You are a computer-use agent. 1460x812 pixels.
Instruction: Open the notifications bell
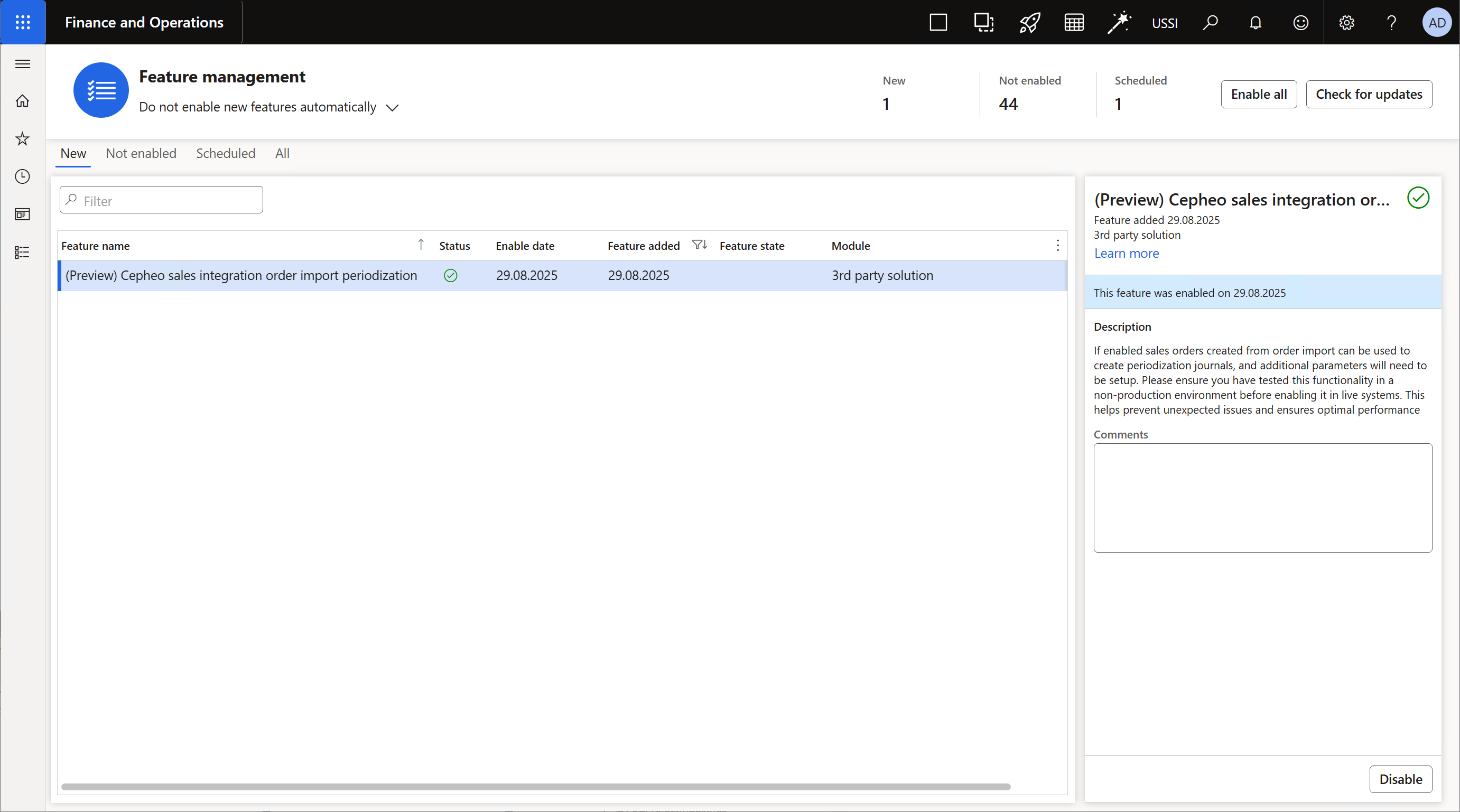click(x=1256, y=23)
